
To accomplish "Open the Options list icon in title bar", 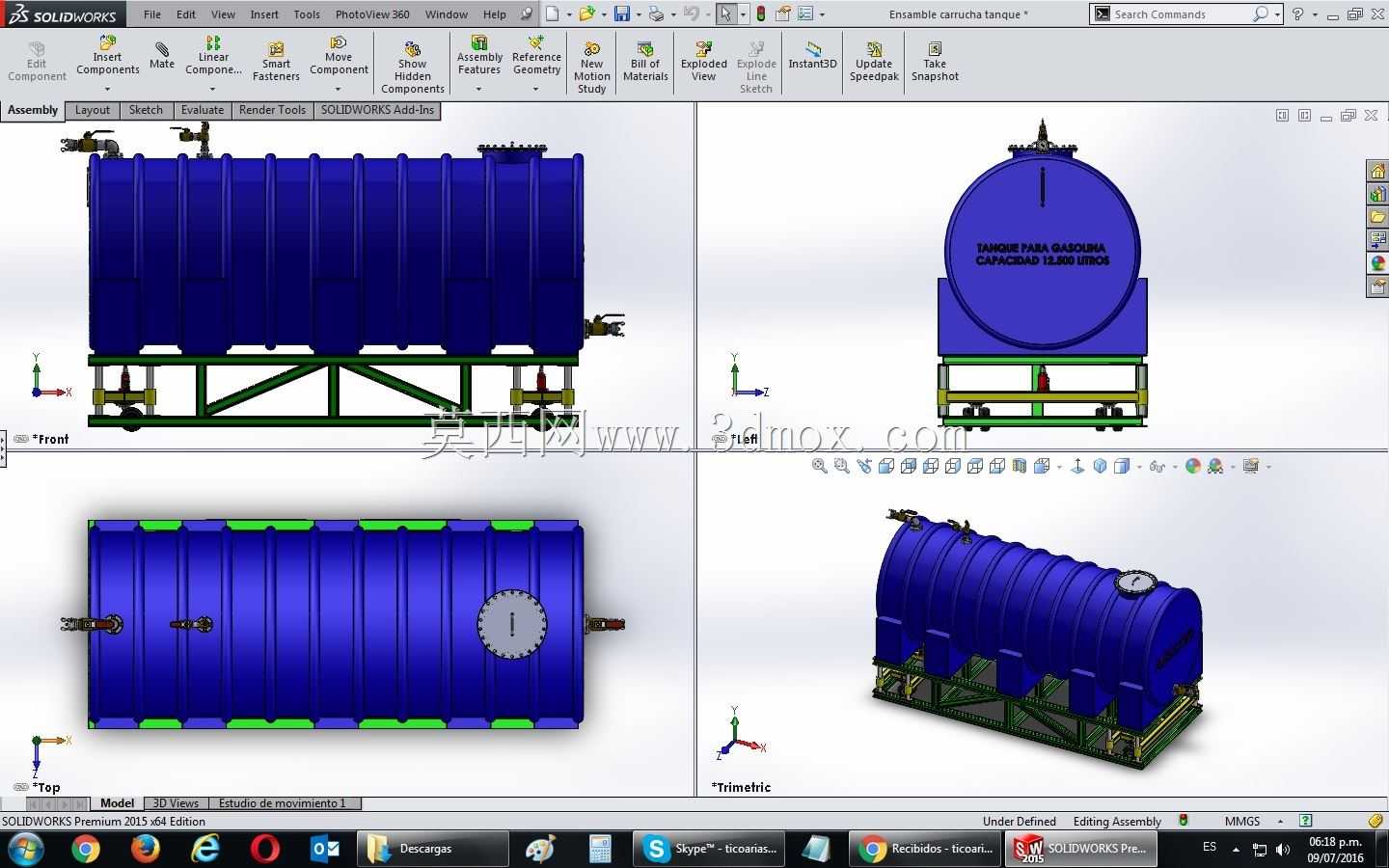I will click(805, 14).
